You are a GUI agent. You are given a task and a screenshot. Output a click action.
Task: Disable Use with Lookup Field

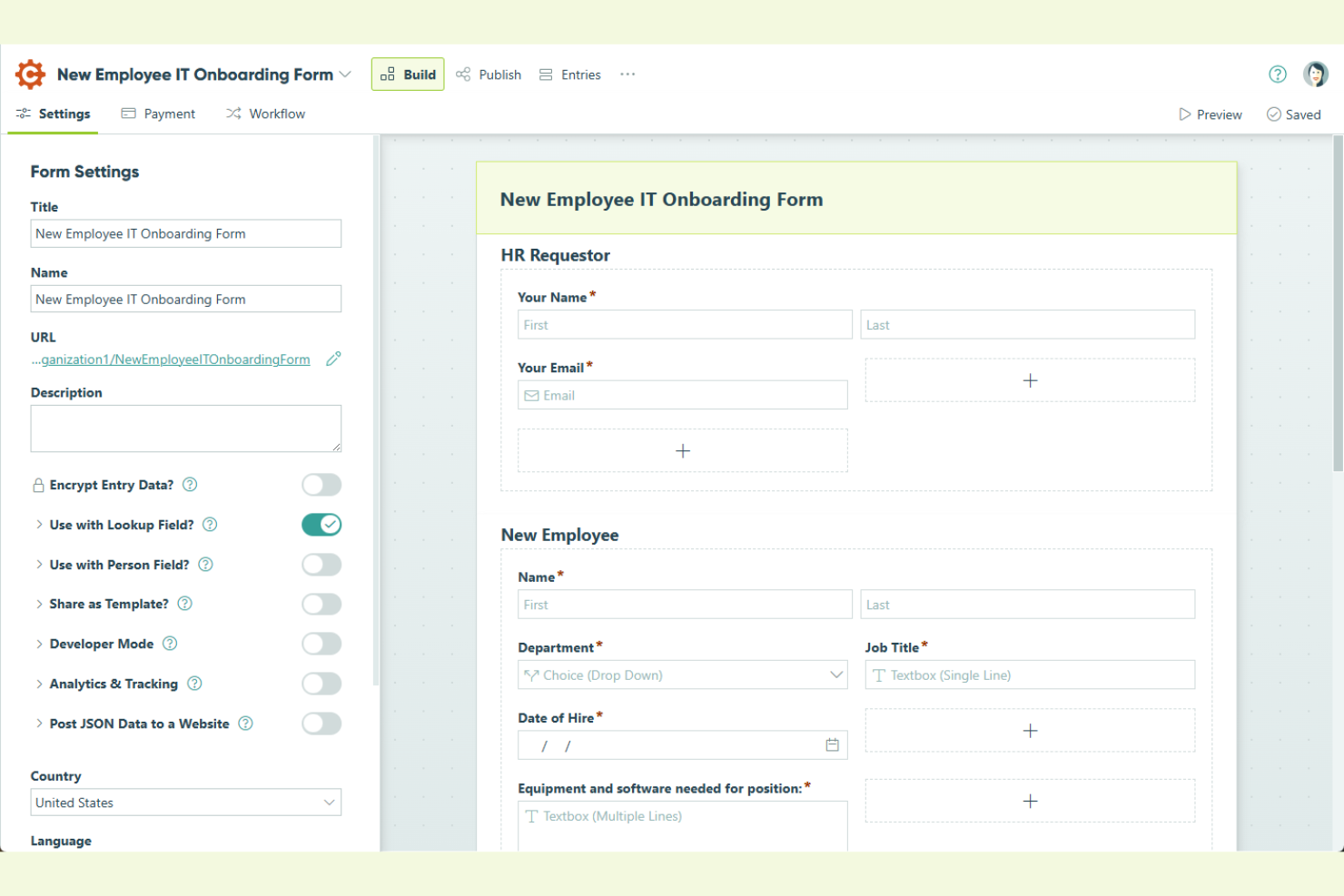point(321,524)
